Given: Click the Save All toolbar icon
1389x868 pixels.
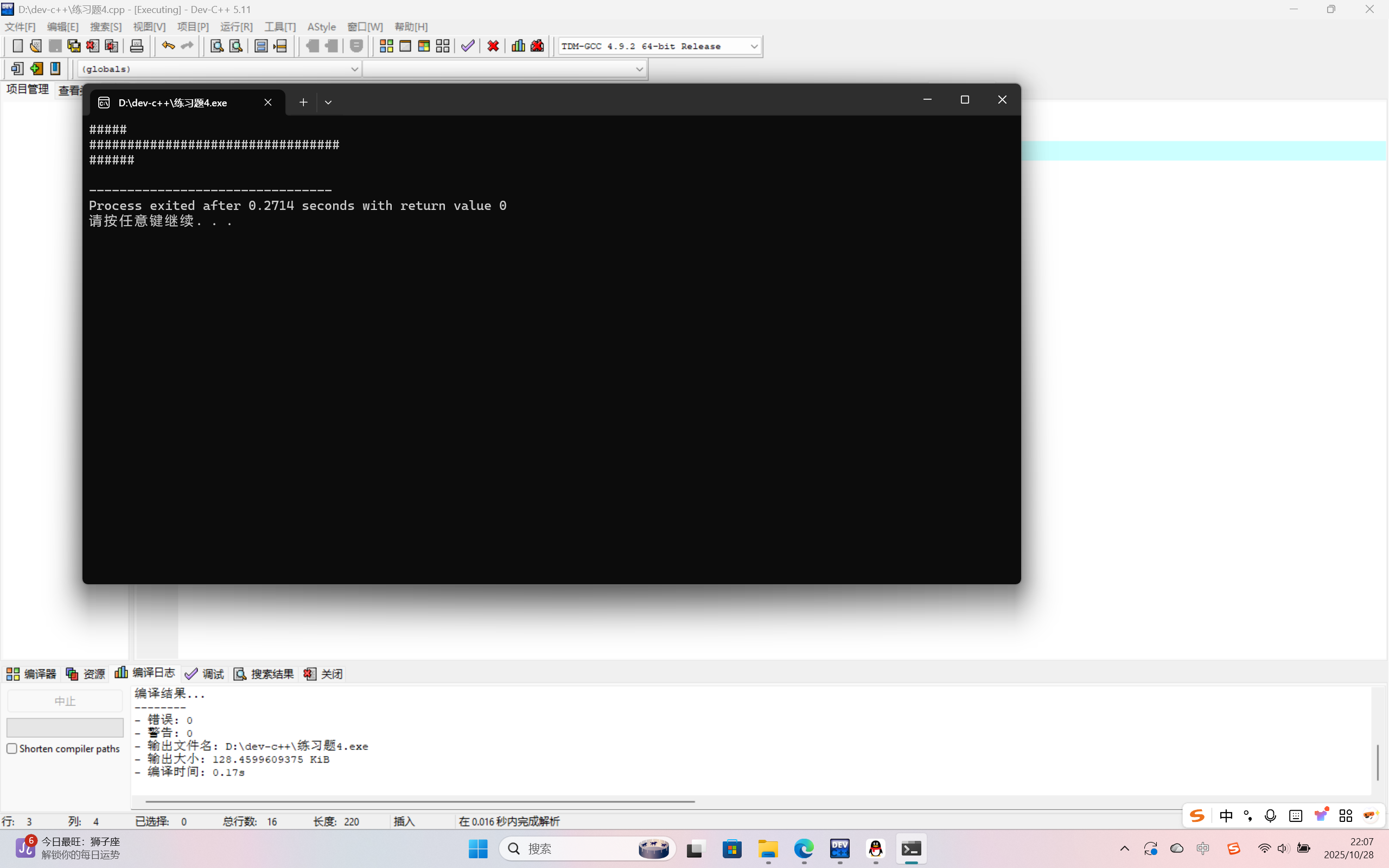Looking at the screenshot, I should [74, 46].
